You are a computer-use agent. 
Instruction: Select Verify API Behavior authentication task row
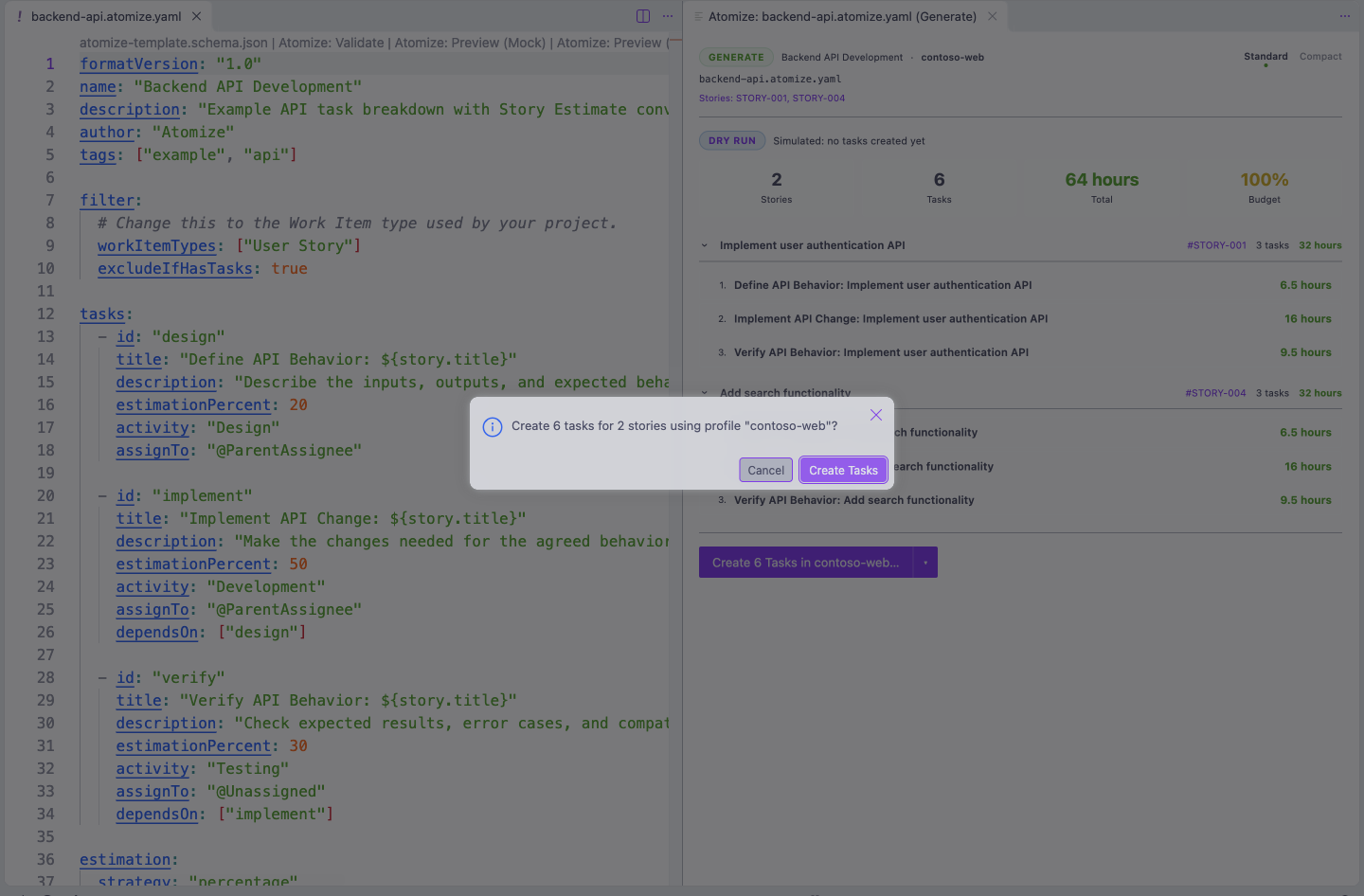pos(1021,352)
